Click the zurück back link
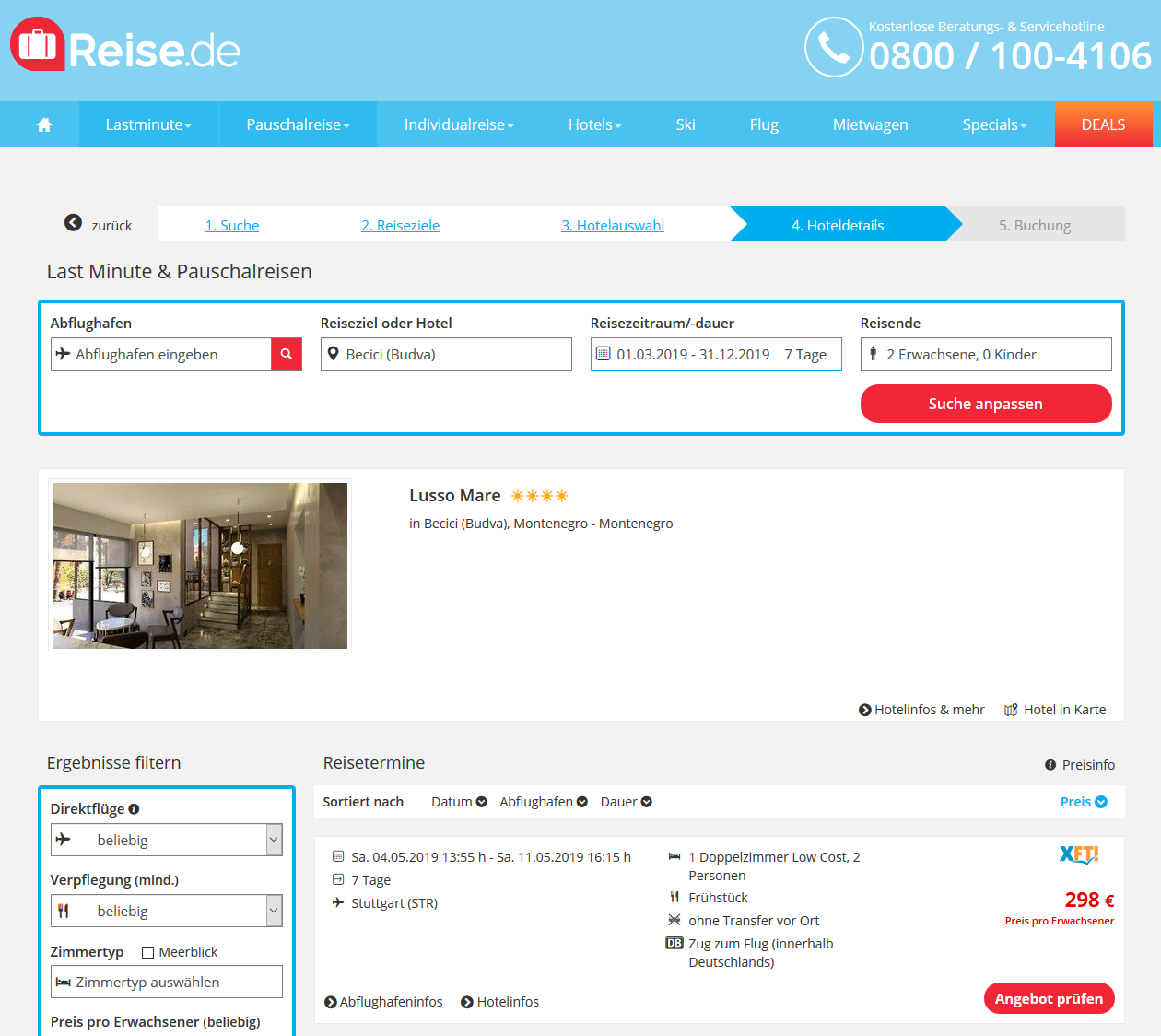The height and width of the screenshot is (1036, 1161). [x=99, y=225]
